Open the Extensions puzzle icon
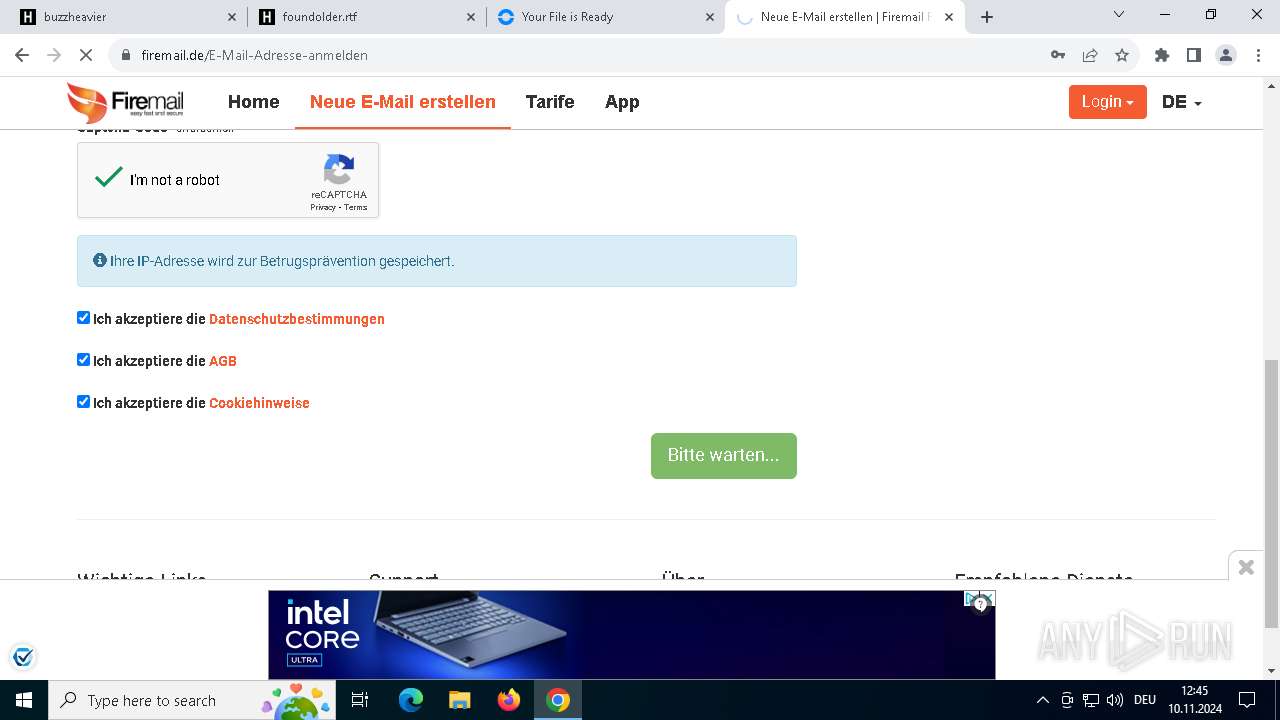This screenshot has height=720, width=1280. (x=1162, y=55)
